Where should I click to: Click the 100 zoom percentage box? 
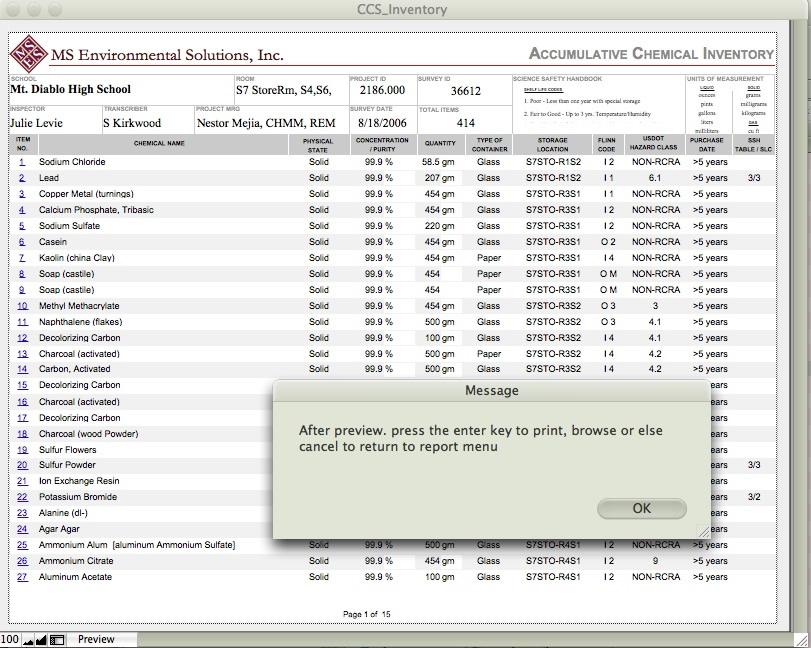point(10,640)
